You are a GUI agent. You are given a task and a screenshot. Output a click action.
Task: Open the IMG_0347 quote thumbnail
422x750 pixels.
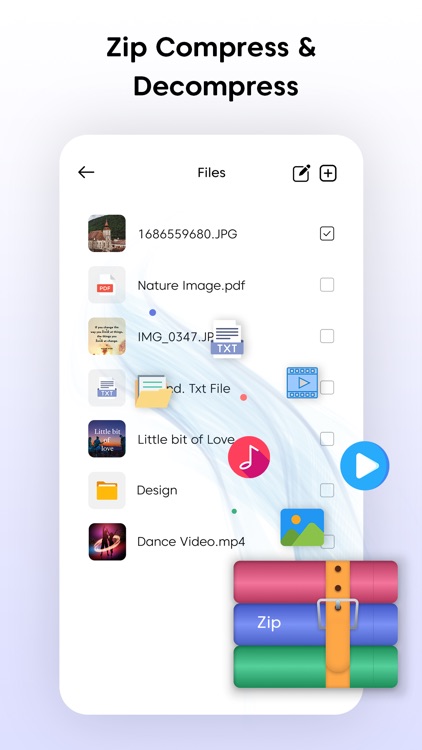(x=107, y=336)
